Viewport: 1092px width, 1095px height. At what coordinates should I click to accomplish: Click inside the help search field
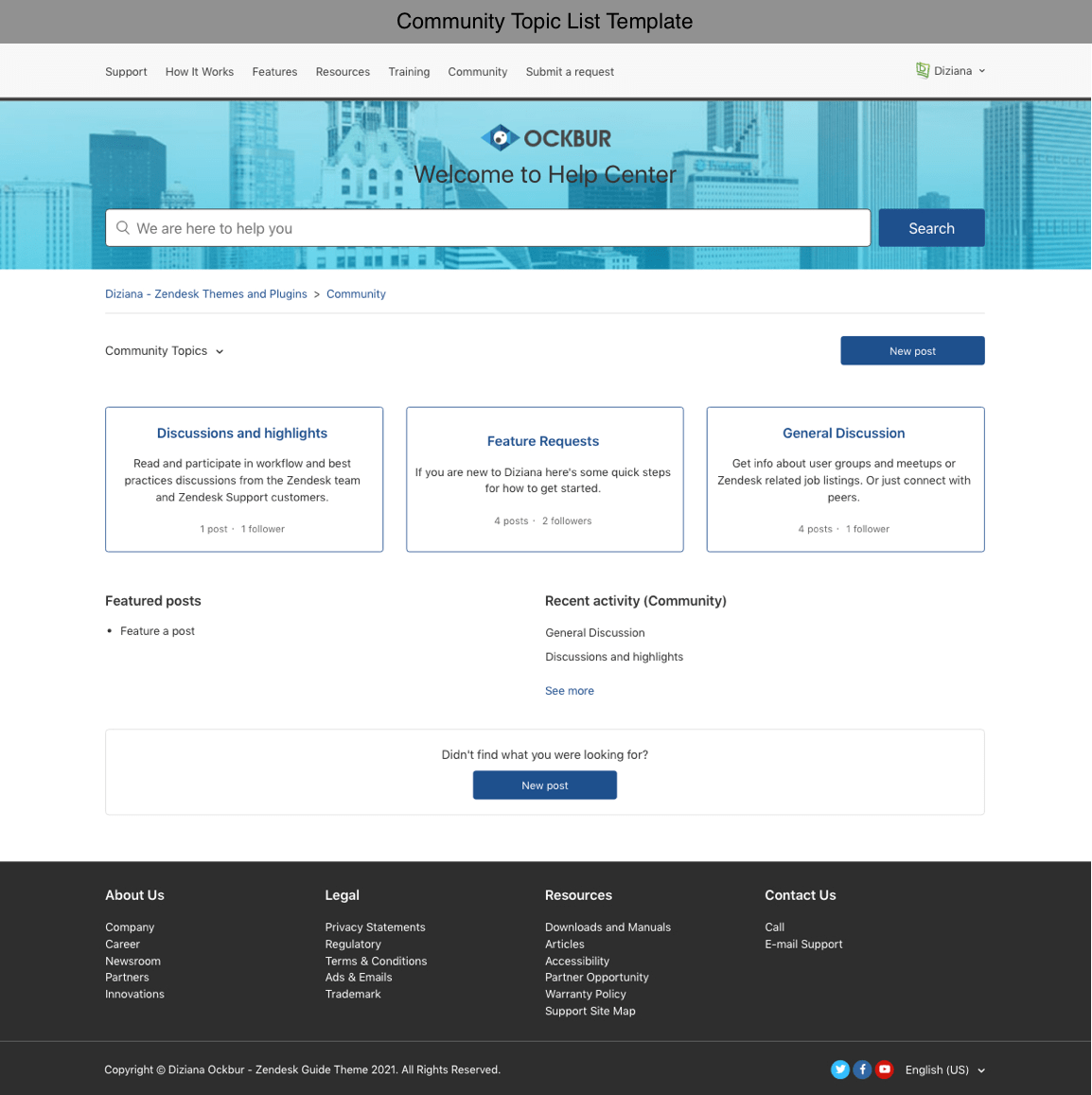click(x=492, y=228)
